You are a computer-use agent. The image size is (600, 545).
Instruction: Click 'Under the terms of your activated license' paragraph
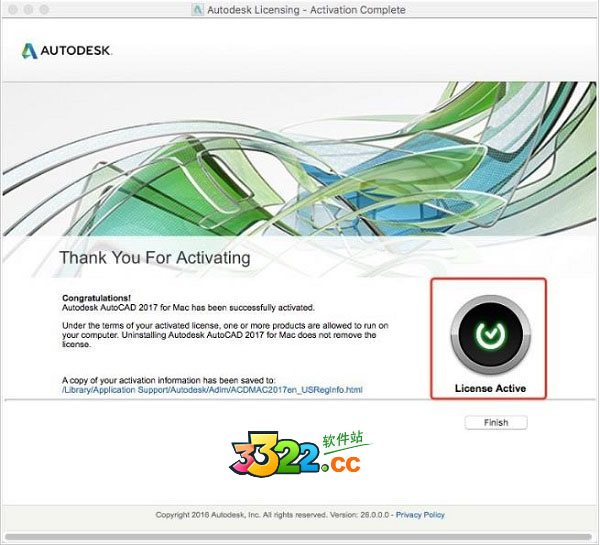click(x=225, y=335)
